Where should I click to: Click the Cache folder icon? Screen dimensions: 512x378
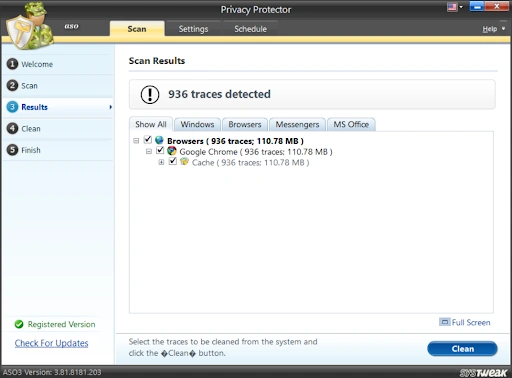click(184, 162)
